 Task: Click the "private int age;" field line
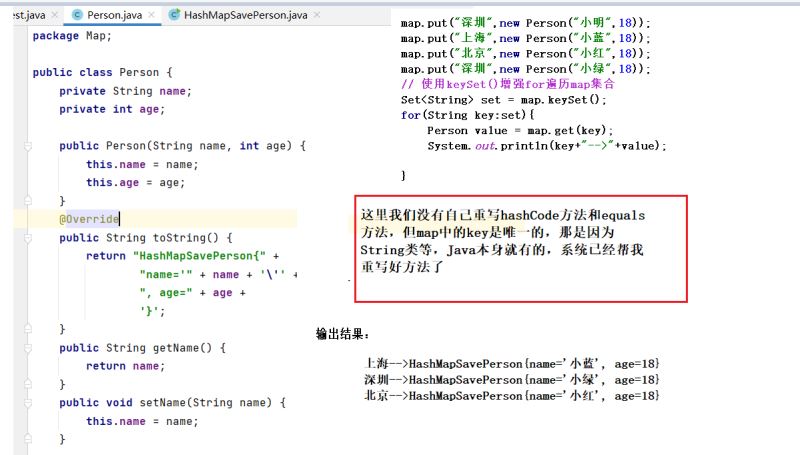click(112, 109)
